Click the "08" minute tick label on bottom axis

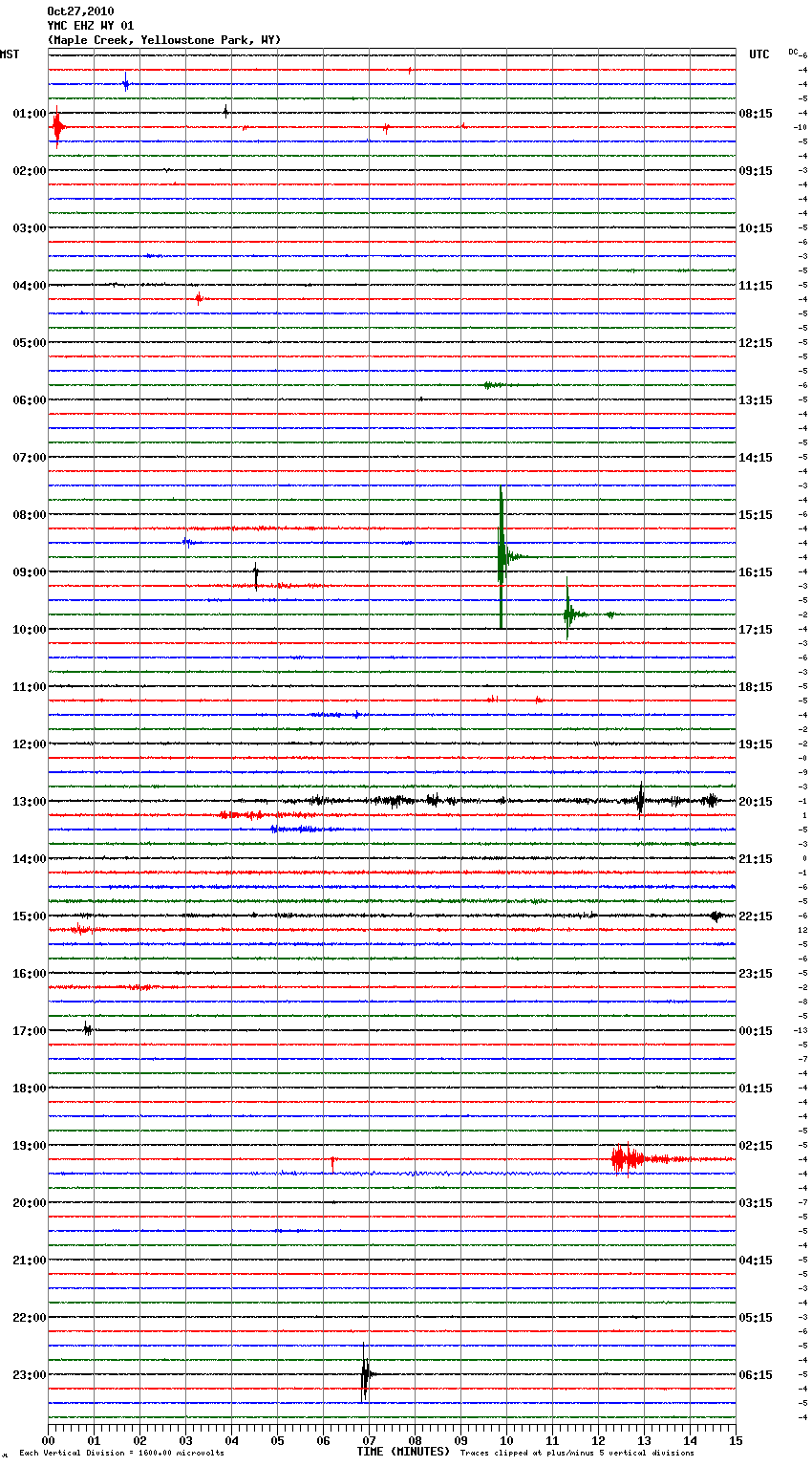point(415,1440)
